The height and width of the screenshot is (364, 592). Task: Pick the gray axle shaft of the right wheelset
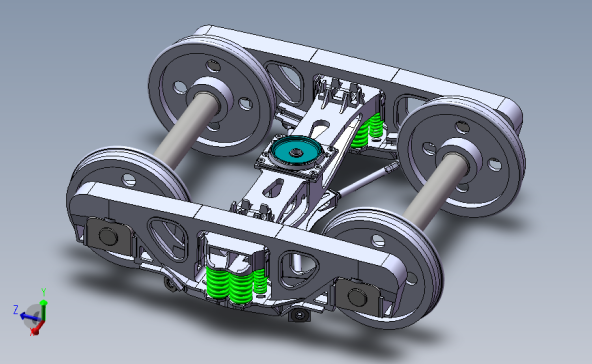[436, 191]
